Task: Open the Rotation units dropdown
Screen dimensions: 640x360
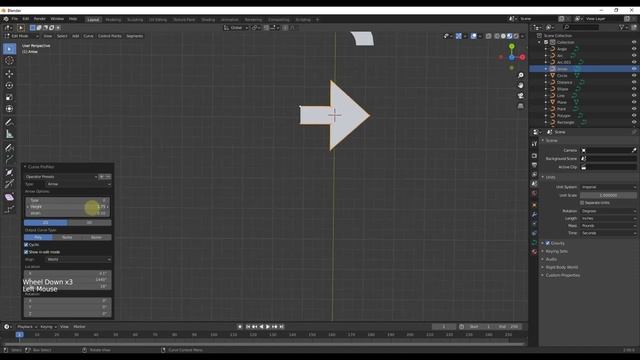Action: [608, 211]
